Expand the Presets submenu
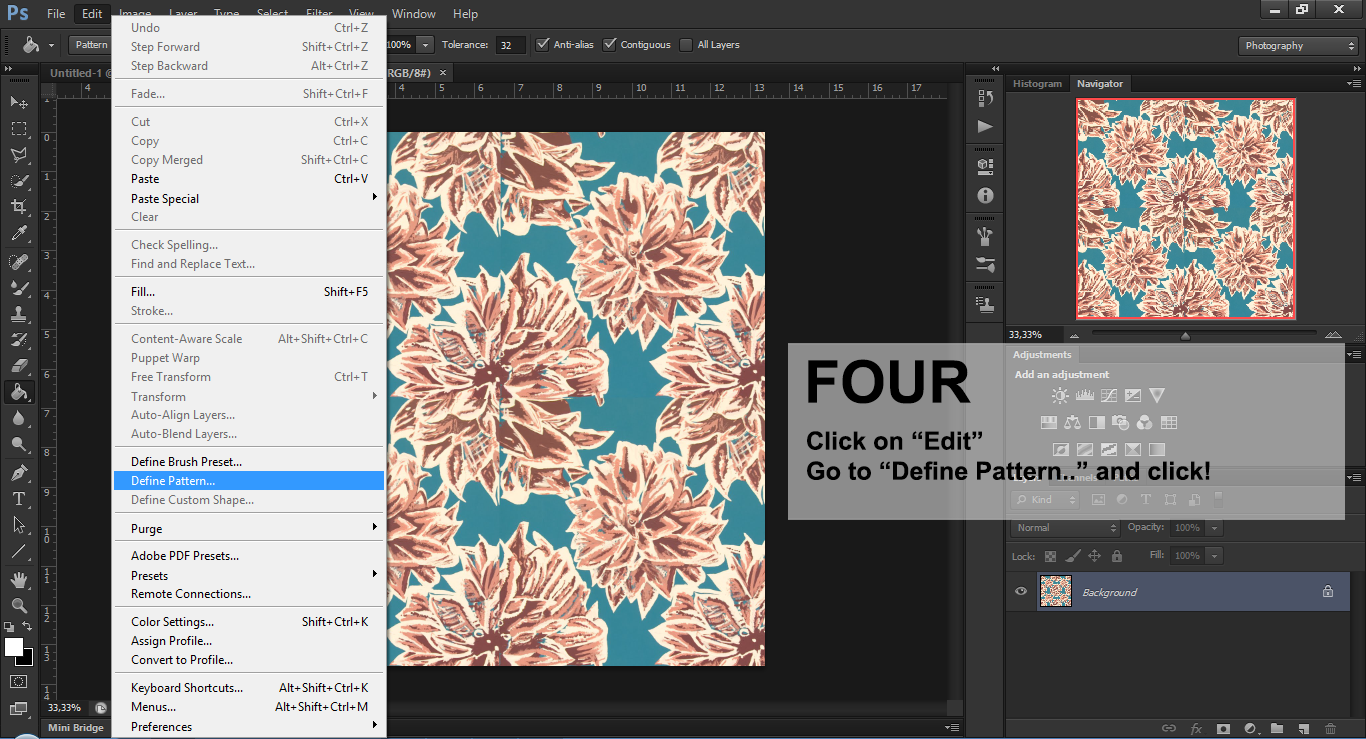This screenshot has height=739, width=1366. tap(249, 575)
